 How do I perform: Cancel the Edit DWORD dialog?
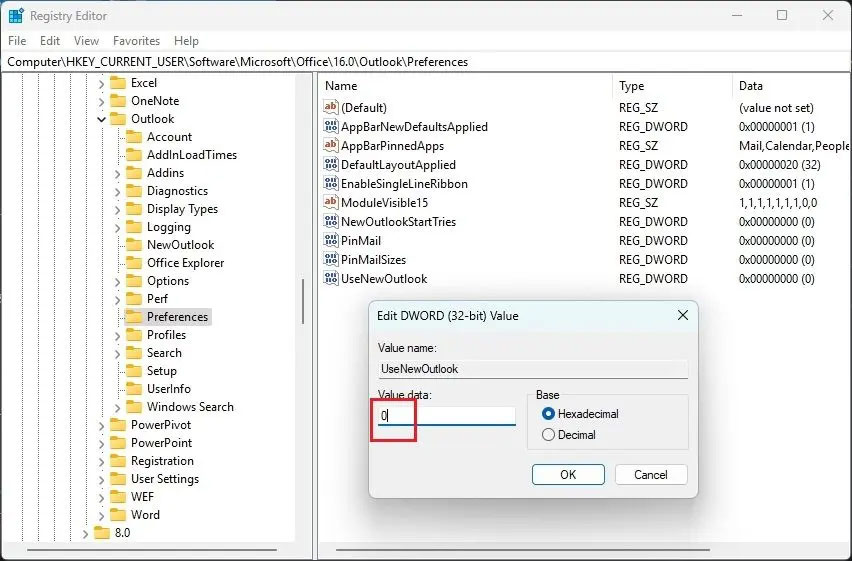coord(650,475)
